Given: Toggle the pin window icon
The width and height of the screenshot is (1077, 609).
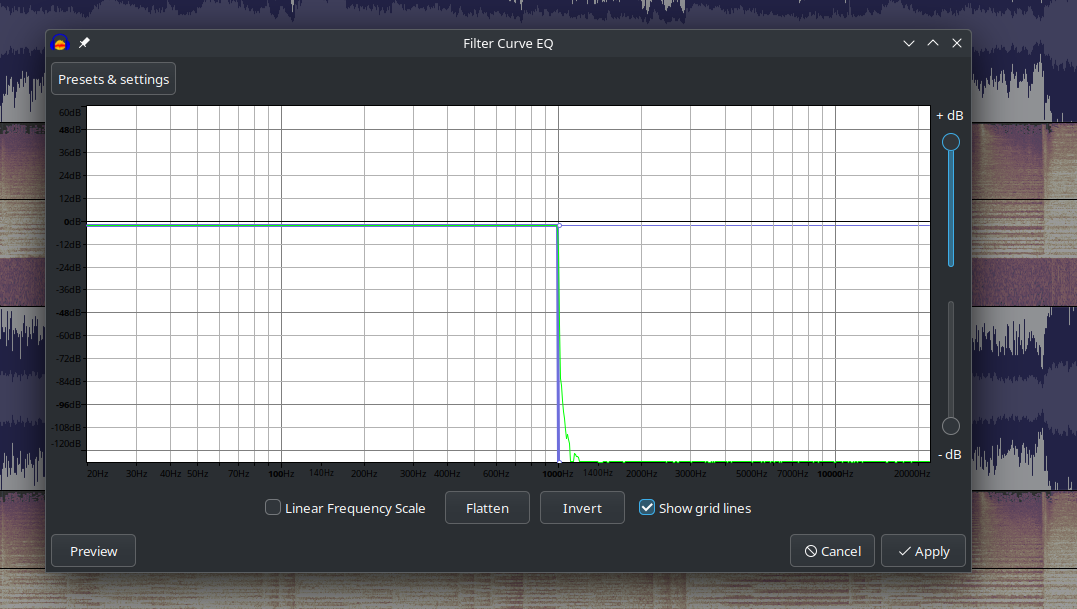Looking at the screenshot, I should point(84,43).
